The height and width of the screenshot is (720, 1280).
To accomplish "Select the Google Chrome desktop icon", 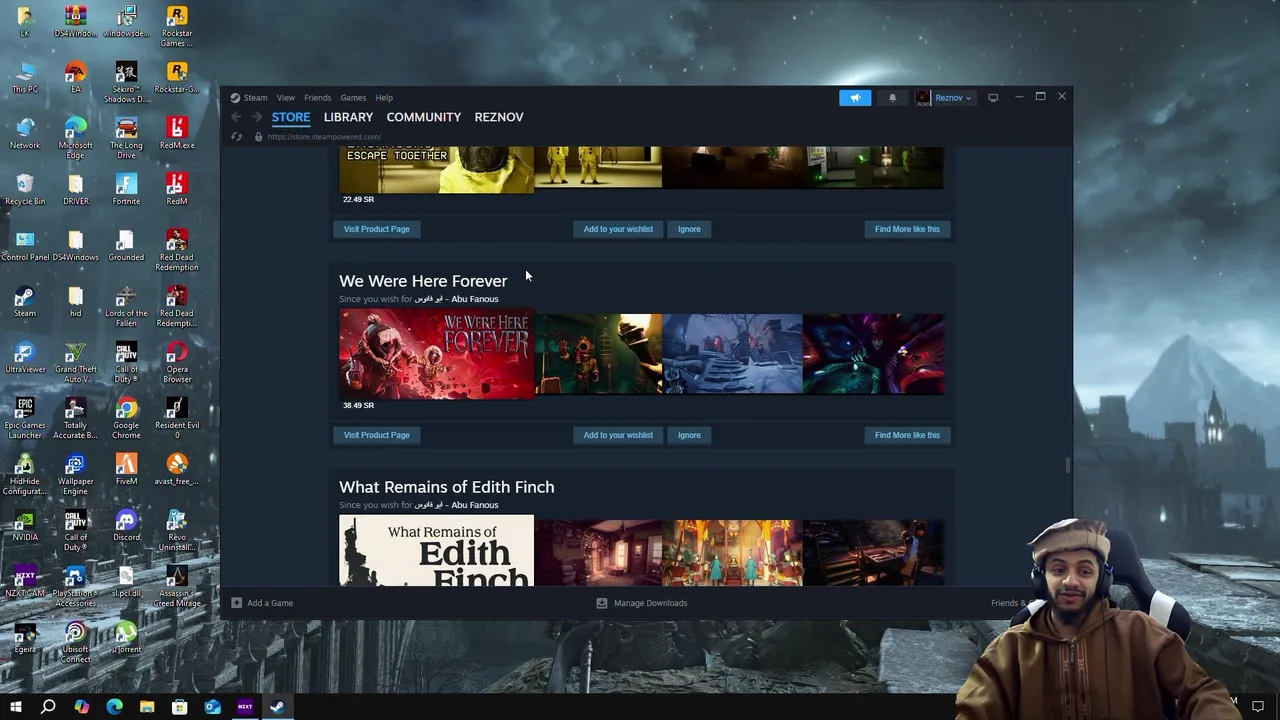I will click(x=126, y=418).
